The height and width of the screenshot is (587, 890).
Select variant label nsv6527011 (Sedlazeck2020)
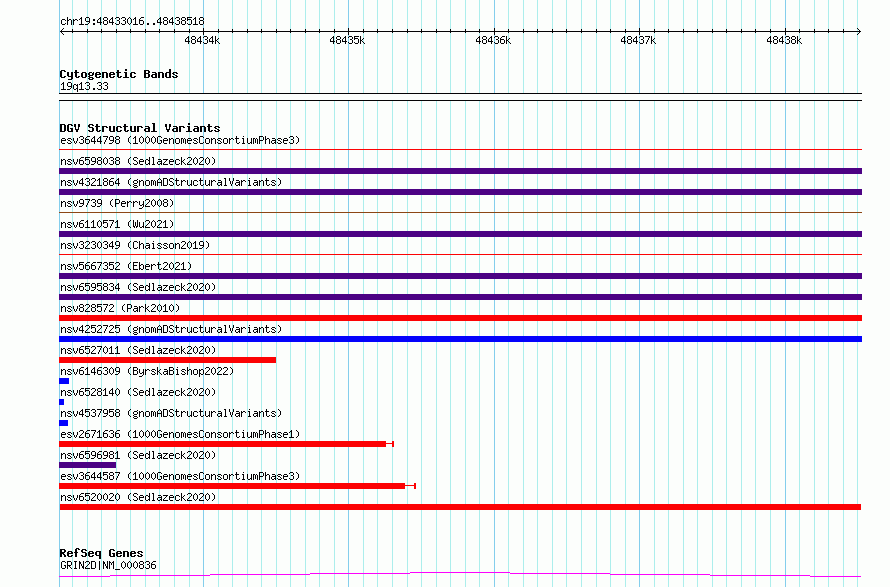(138, 350)
